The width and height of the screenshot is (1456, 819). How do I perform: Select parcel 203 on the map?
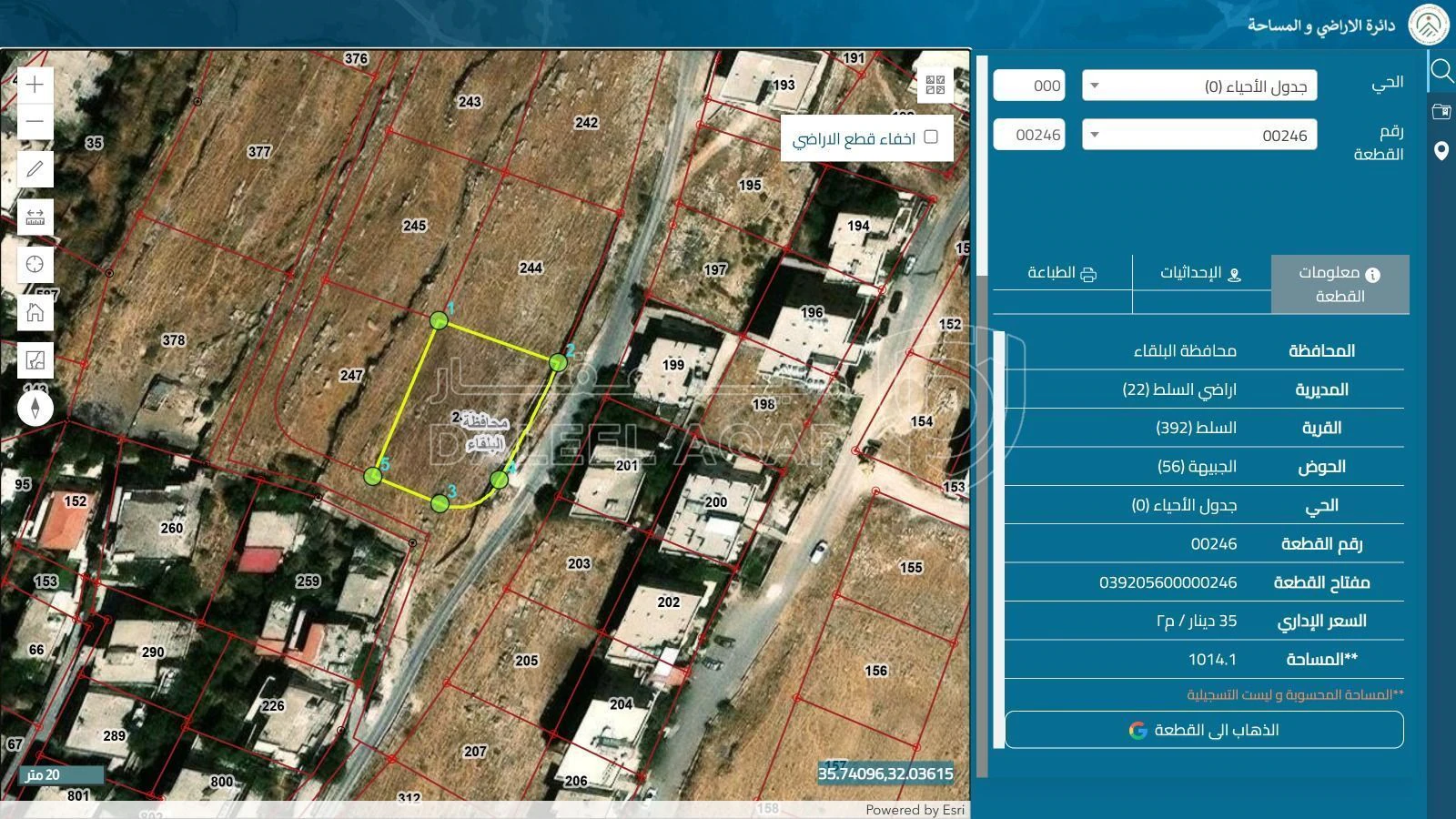point(579,563)
